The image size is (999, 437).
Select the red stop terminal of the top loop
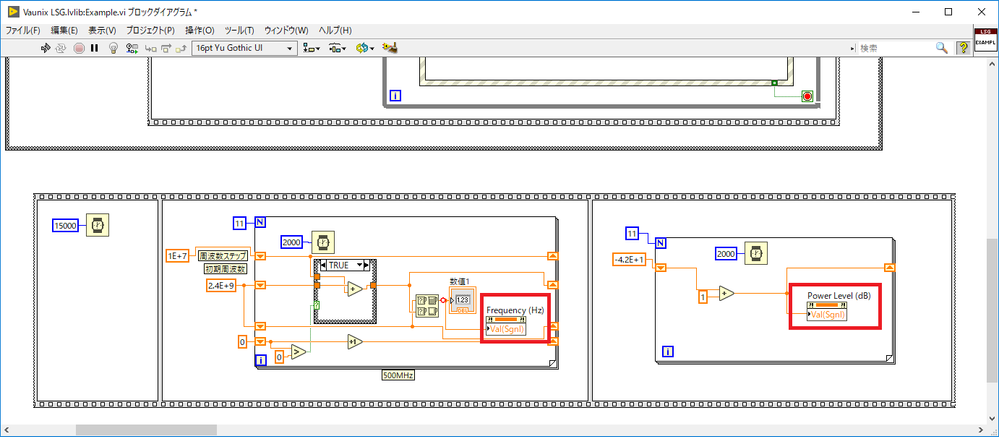pyautogui.click(x=808, y=97)
